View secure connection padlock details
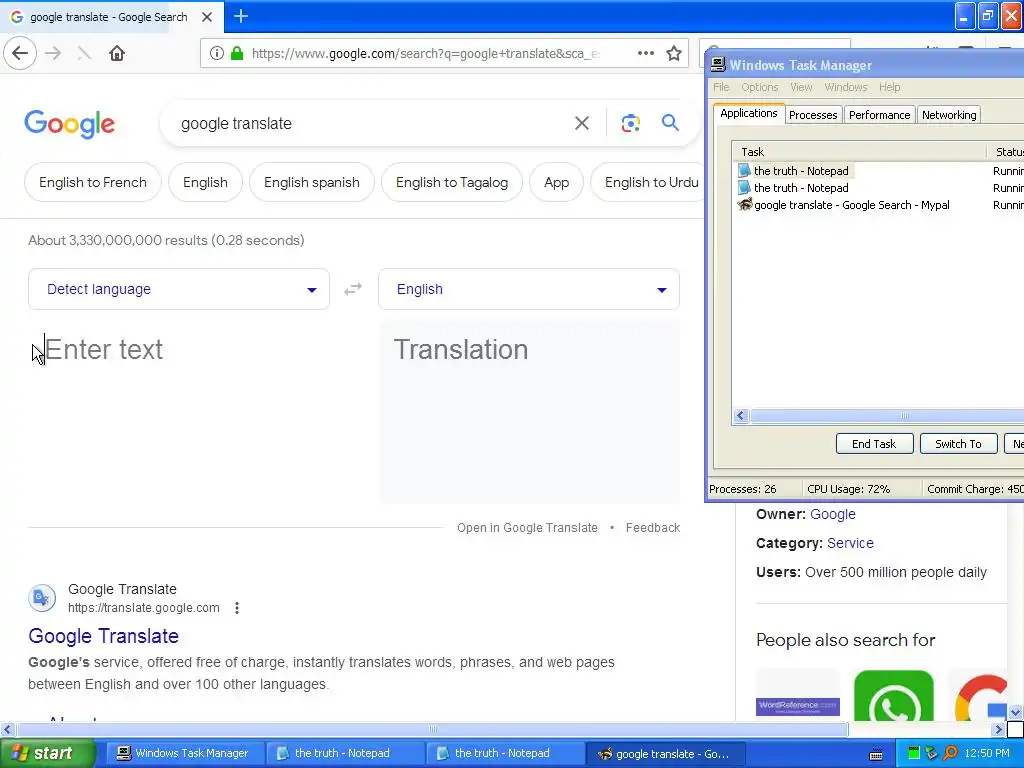This screenshot has height=768, width=1024. (237, 54)
